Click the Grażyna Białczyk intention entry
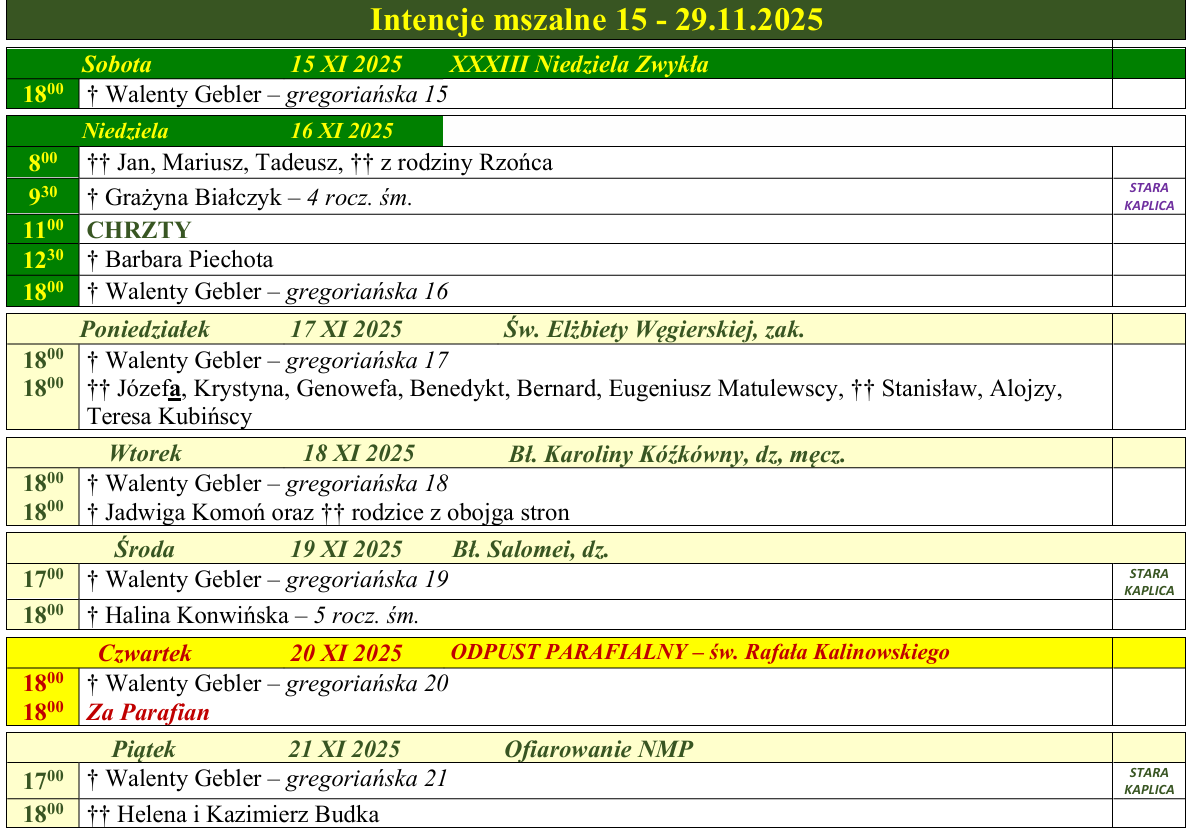This screenshot has height=828, width=1187. point(250,198)
